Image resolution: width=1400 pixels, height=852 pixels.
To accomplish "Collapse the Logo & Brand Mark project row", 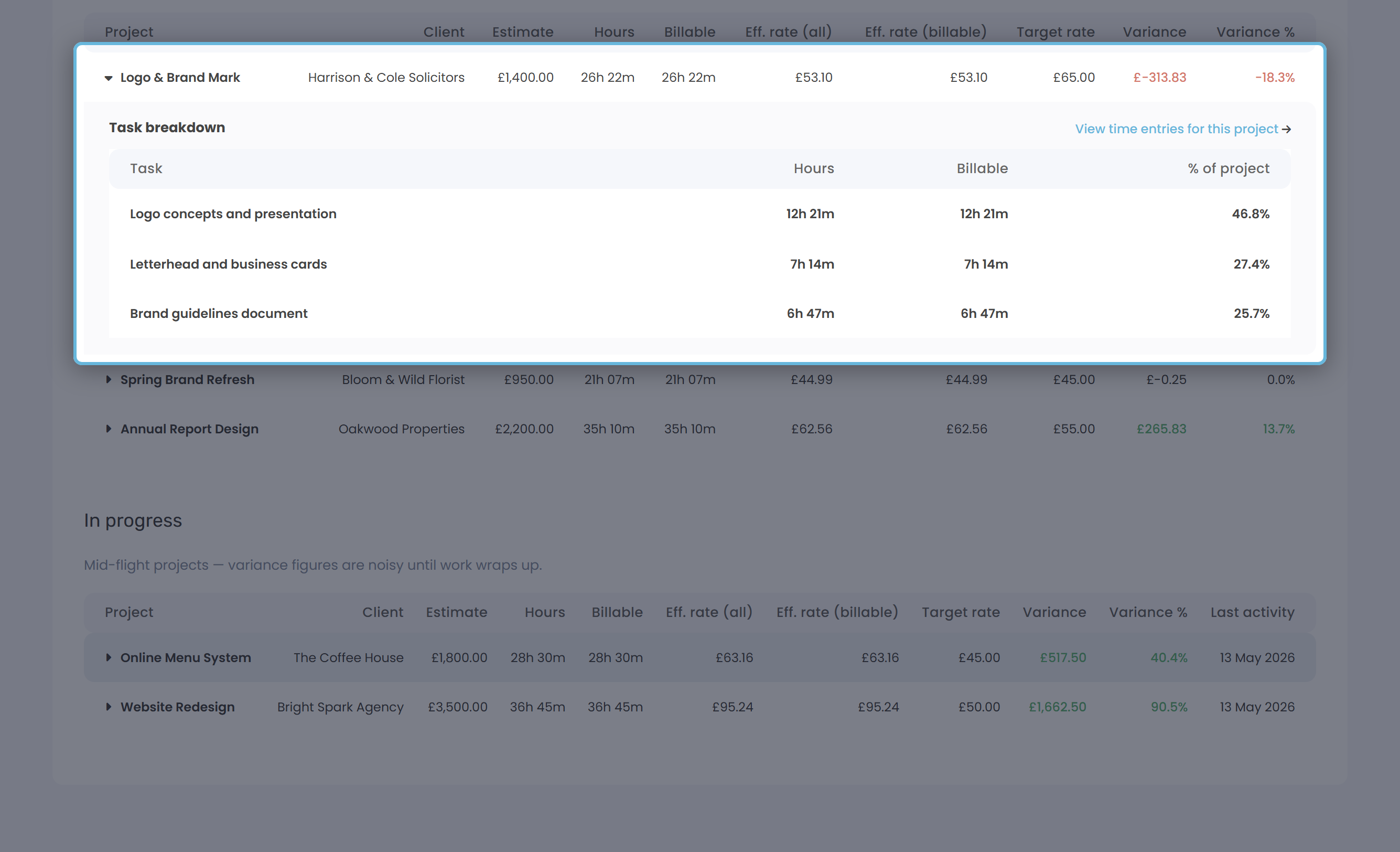I will [109, 78].
